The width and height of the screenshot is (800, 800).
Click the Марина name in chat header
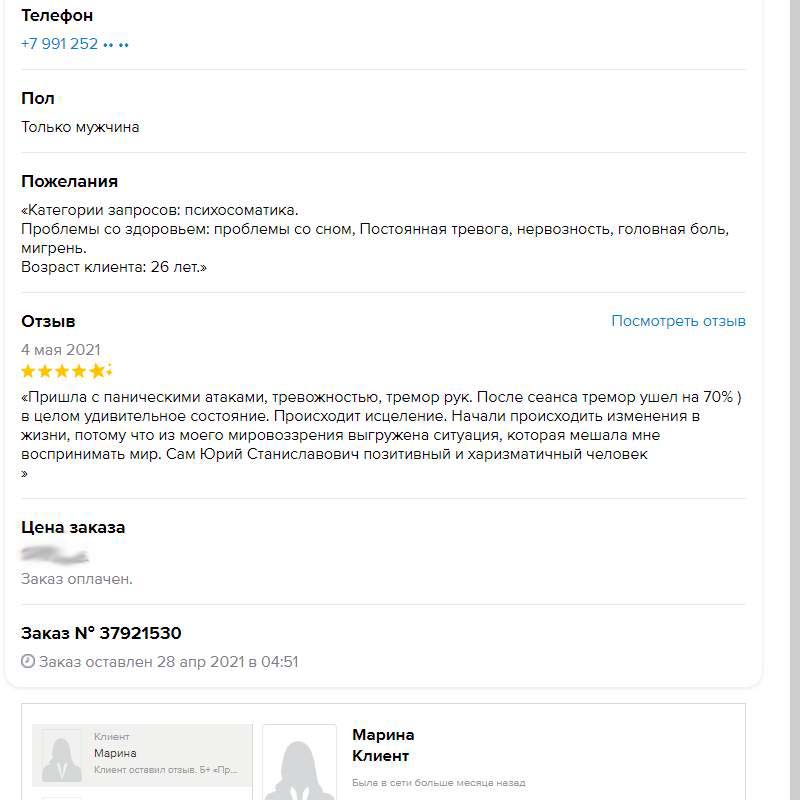[x=383, y=735]
